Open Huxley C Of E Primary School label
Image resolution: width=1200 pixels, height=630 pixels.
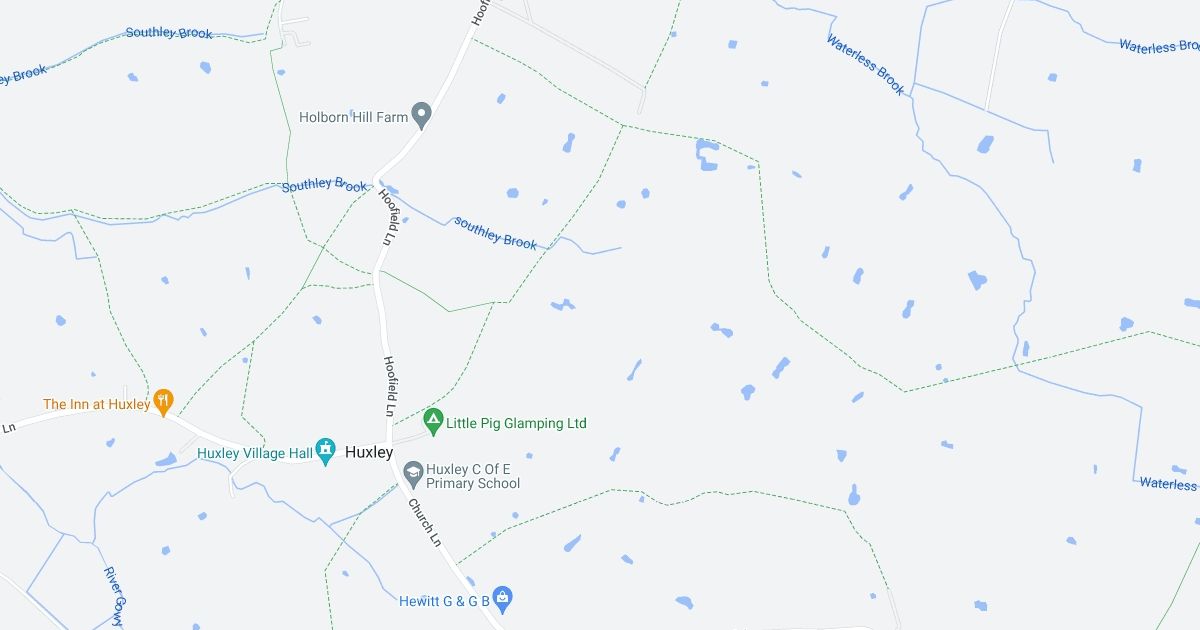(x=473, y=476)
